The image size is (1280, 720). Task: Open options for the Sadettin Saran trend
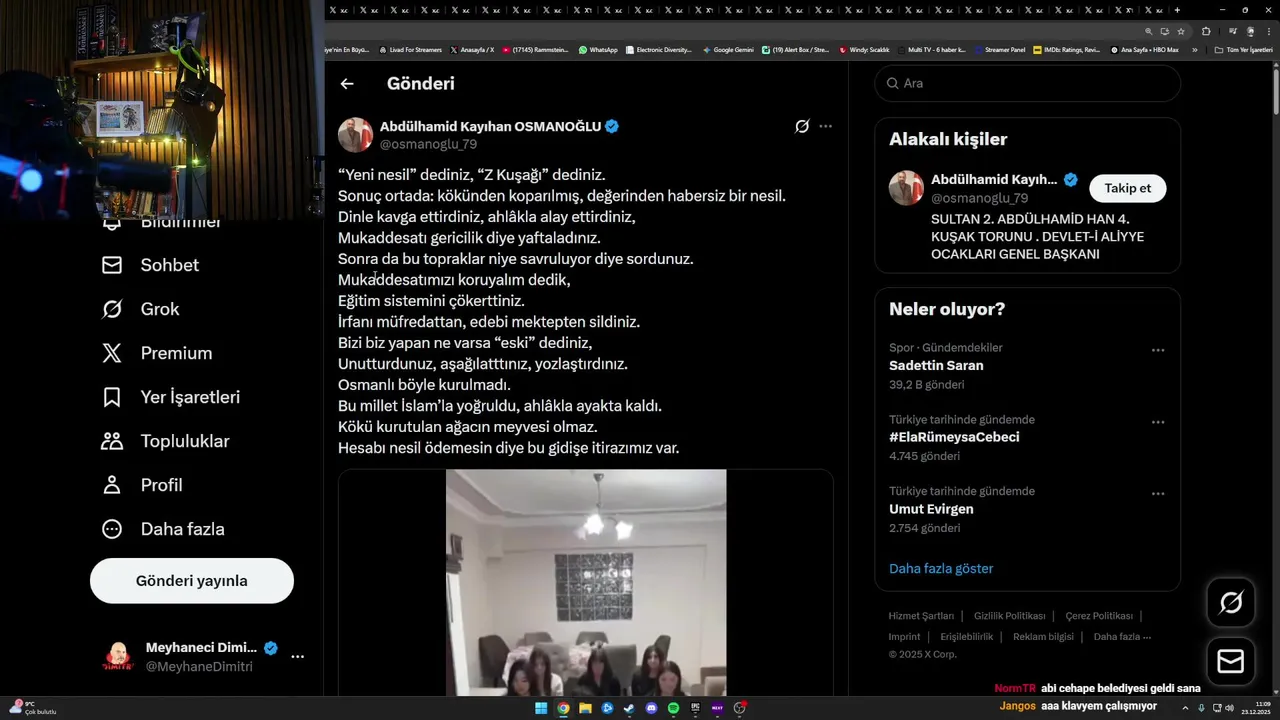point(1158,350)
